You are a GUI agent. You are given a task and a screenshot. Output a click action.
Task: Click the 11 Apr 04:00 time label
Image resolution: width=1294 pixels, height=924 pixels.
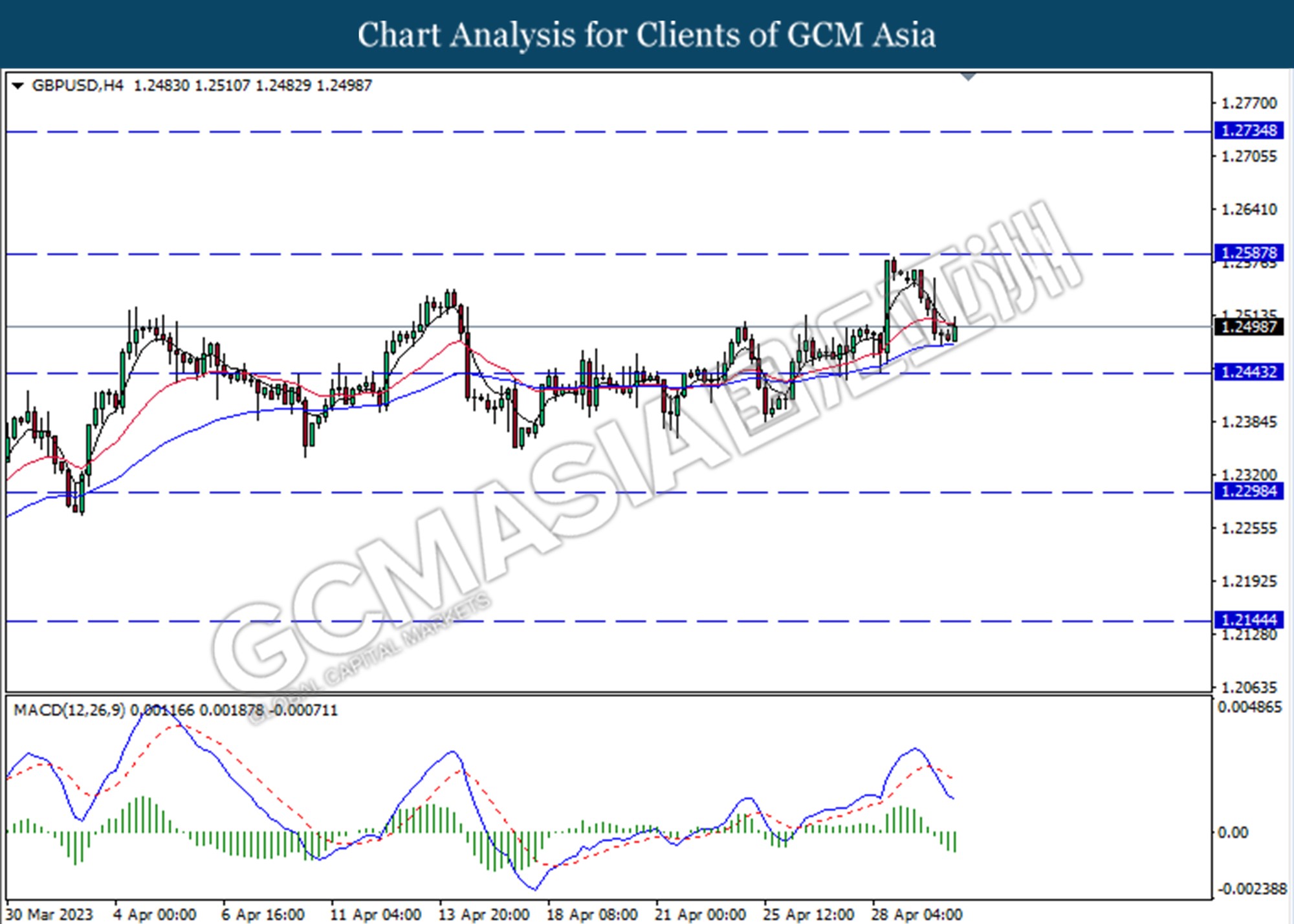coord(376,914)
